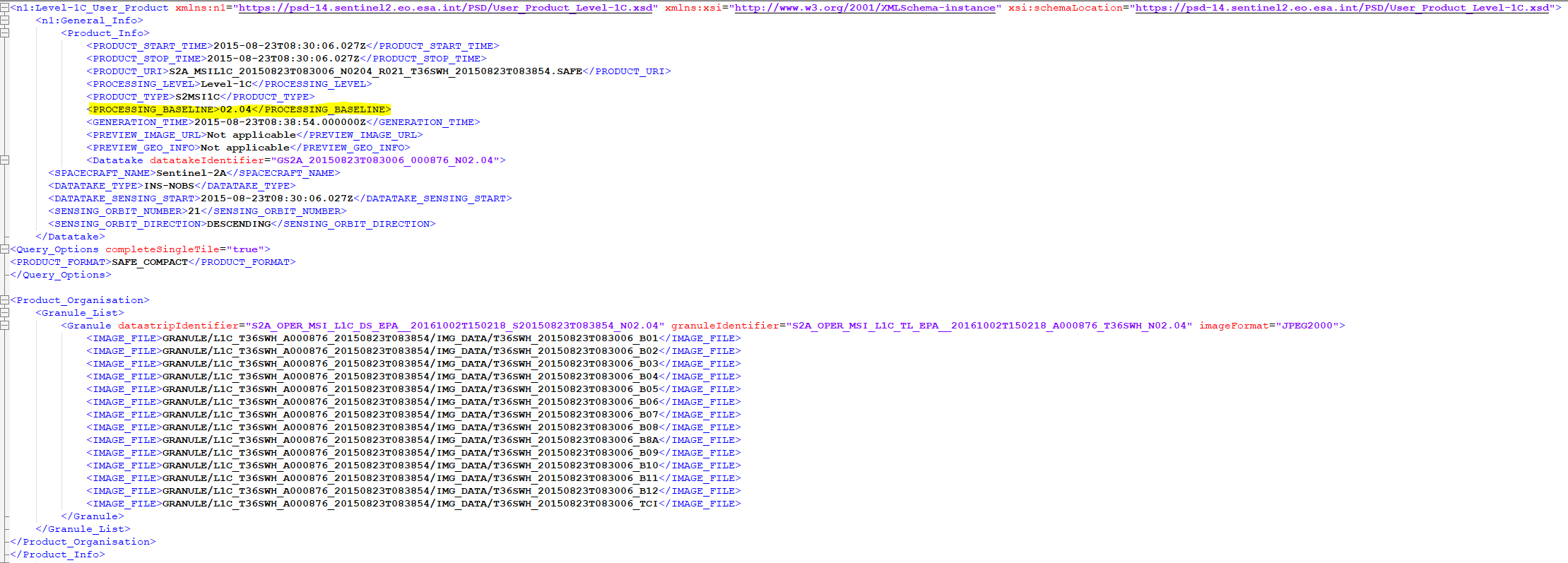Click the SENSING_ORBIT_NUMBER 21 value
The image size is (1568, 563).
194,211
